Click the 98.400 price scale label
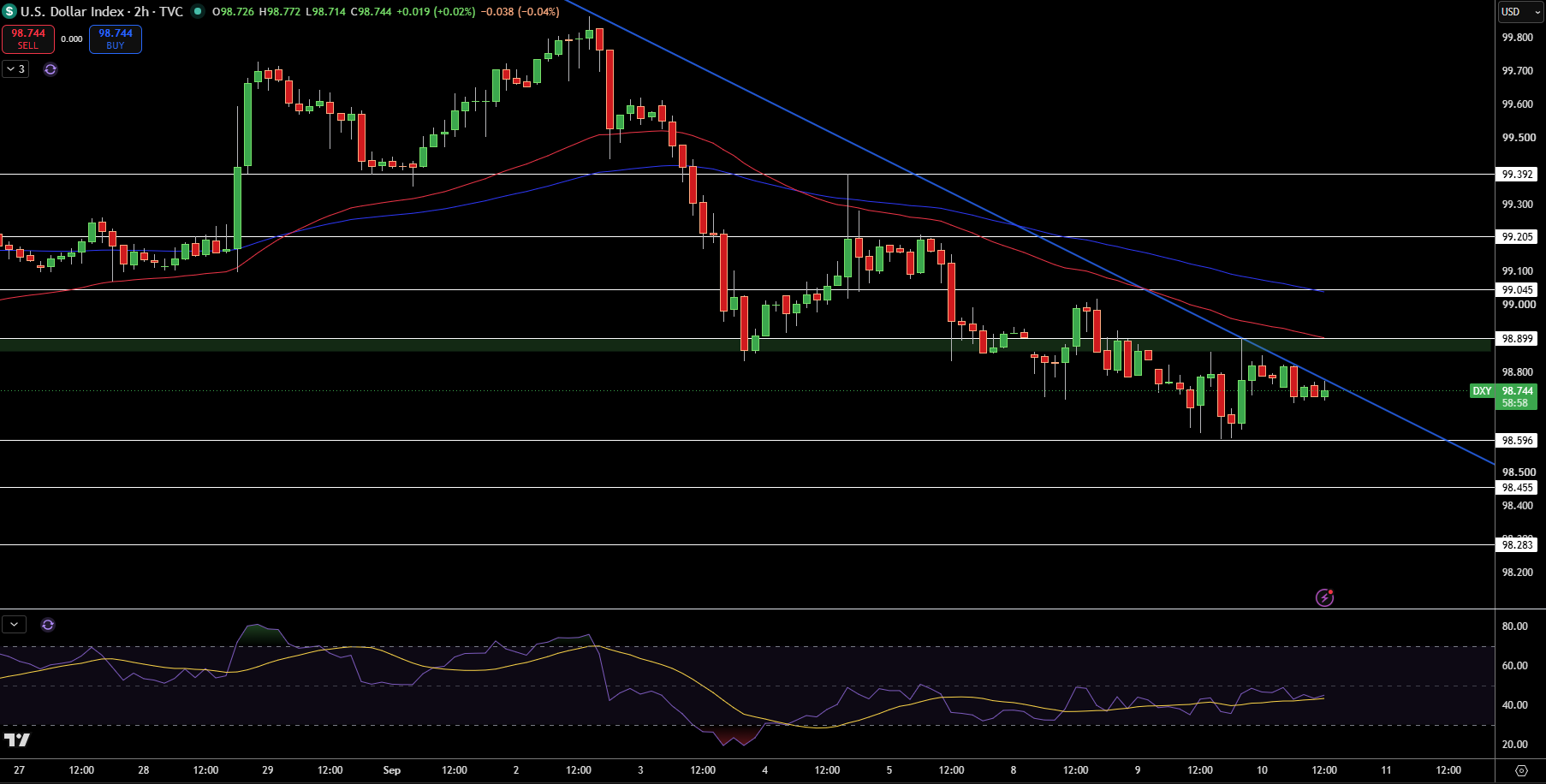Image resolution: width=1546 pixels, height=784 pixels. click(x=1518, y=506)
